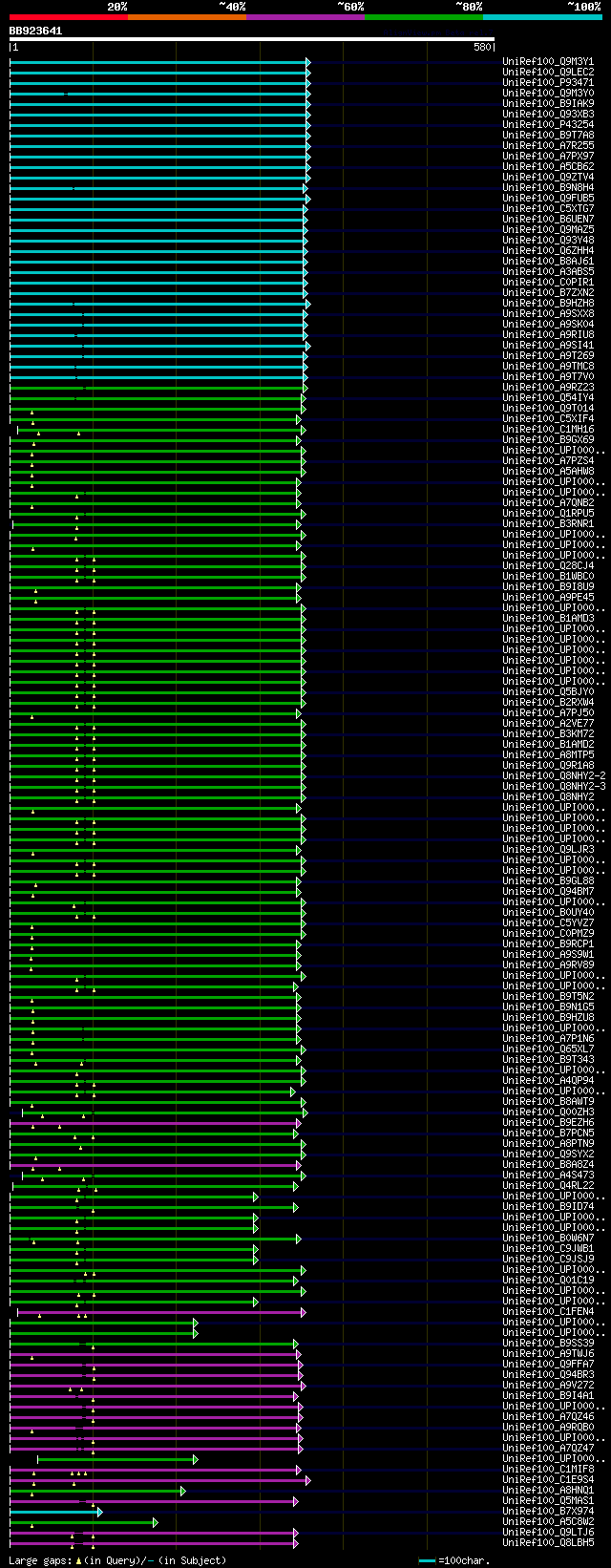
Task: Click the orange ~40% identity legend segment
Action: [x=187, y=16]
